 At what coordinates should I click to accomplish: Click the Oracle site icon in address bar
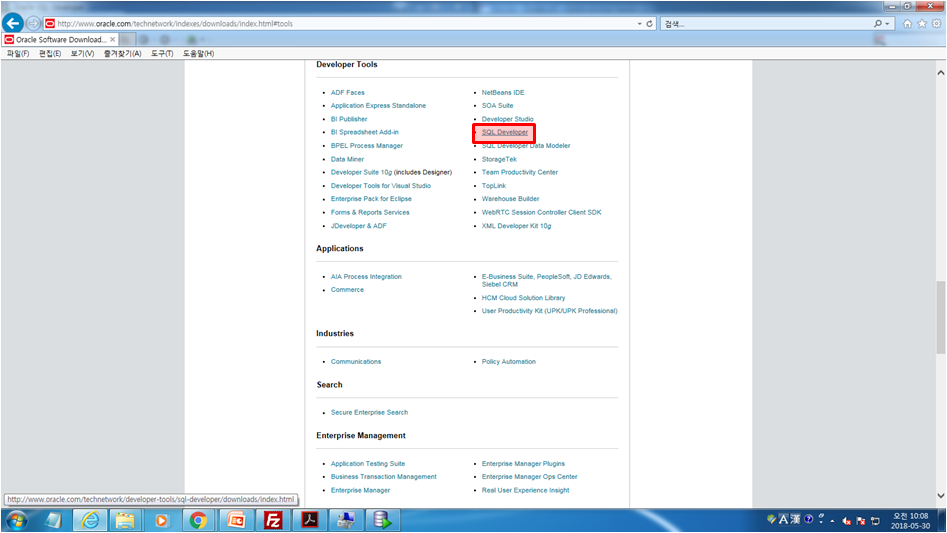tap(50, 24)
